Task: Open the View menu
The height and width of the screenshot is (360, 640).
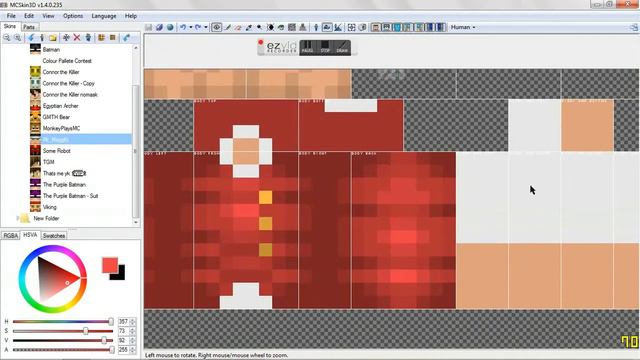Action: [48, 16]
